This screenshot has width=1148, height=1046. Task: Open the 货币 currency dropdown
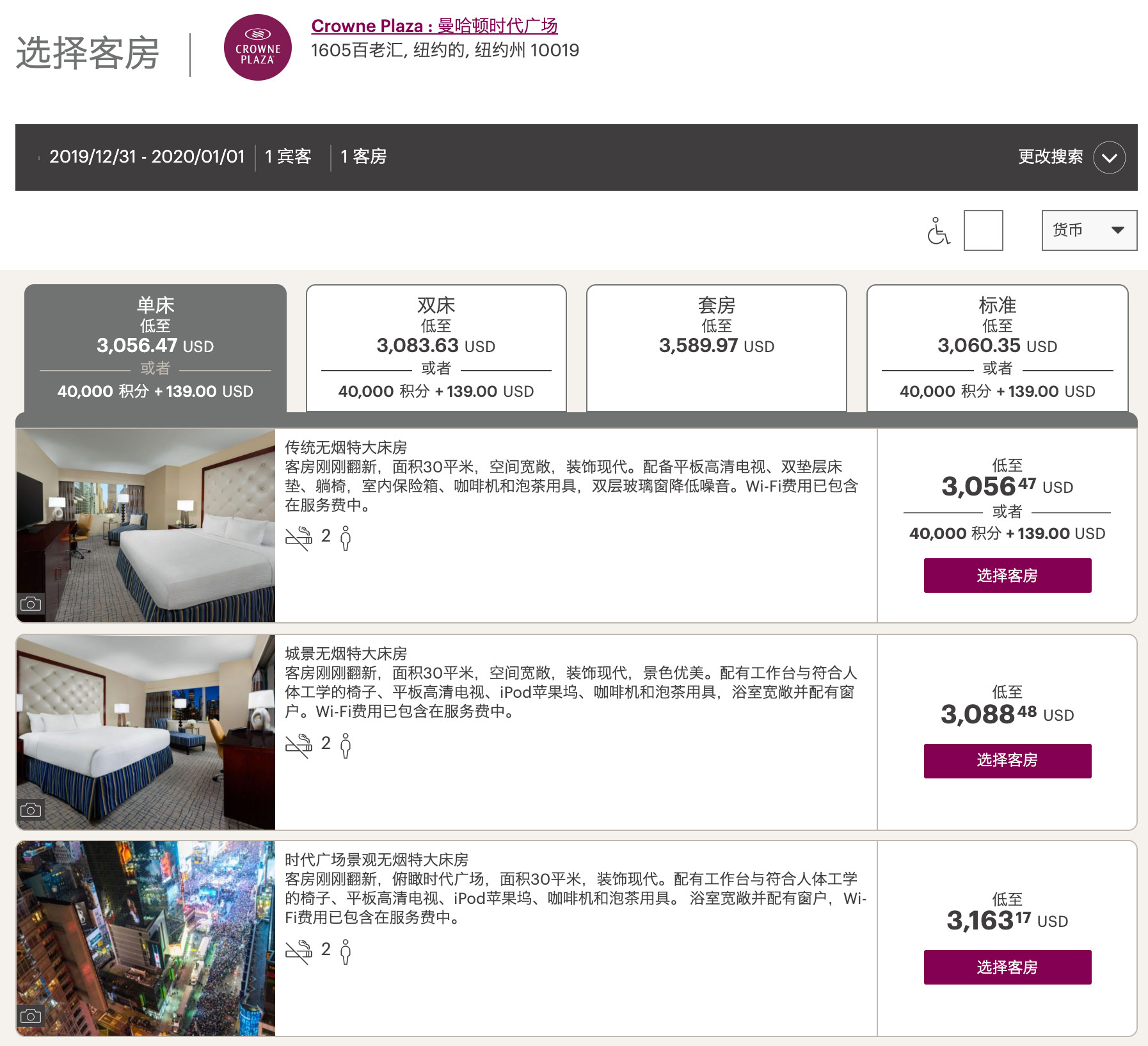(1088, 230)
